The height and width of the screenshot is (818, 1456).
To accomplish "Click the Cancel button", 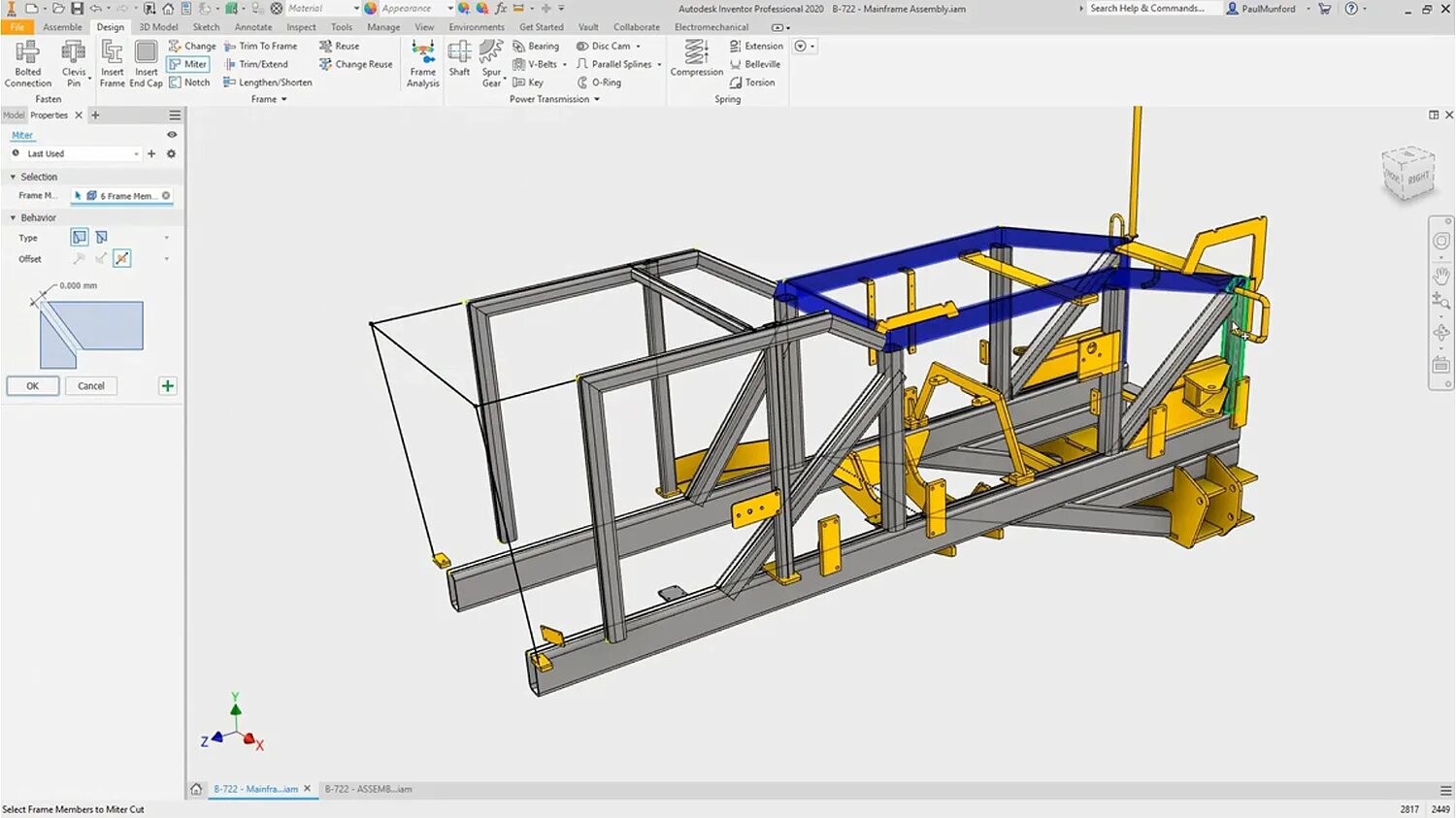I will 91,386.
